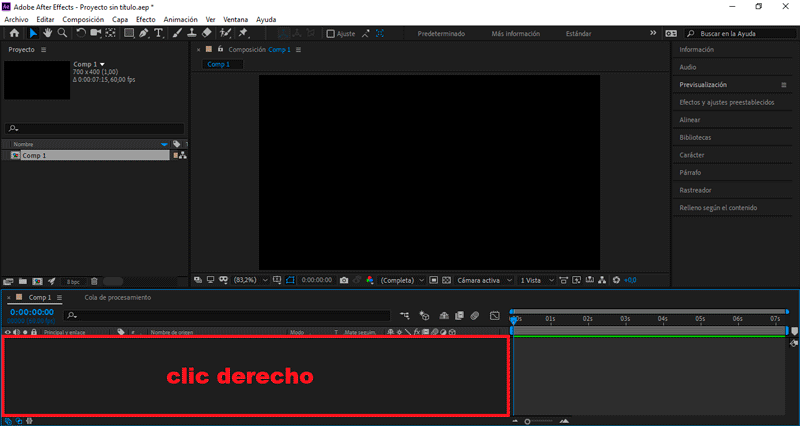Select the Zoom magnifier tool
Screen dimensions: 800x426
click(x=62, y=33)
